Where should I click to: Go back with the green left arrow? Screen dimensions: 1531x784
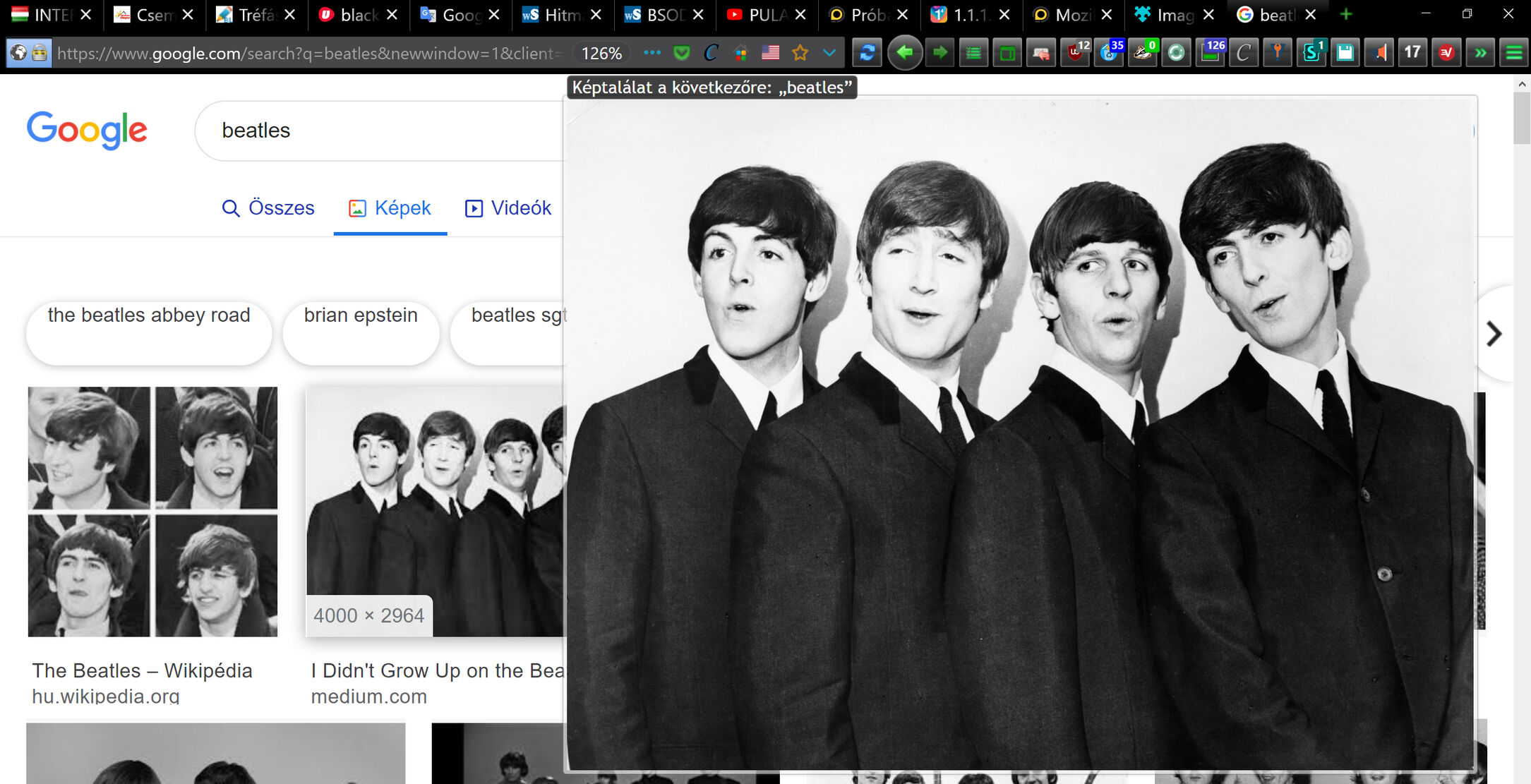pyautogui.click(x=905, y=52)
